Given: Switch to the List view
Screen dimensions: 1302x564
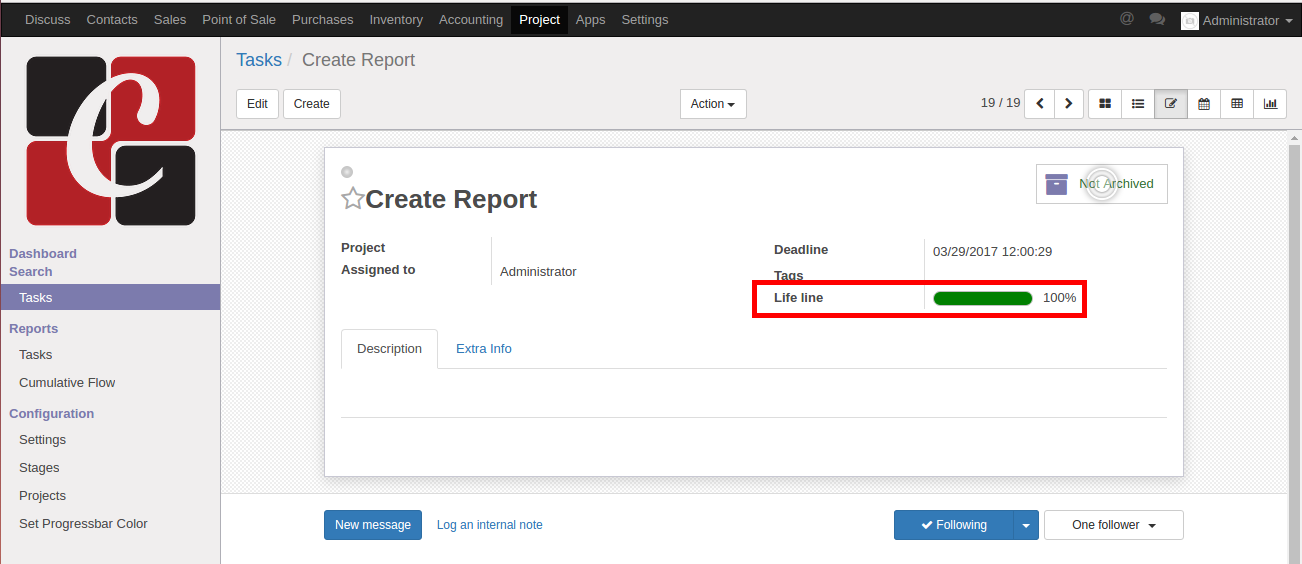Looking at the screenshot, I should (1138, 104).
